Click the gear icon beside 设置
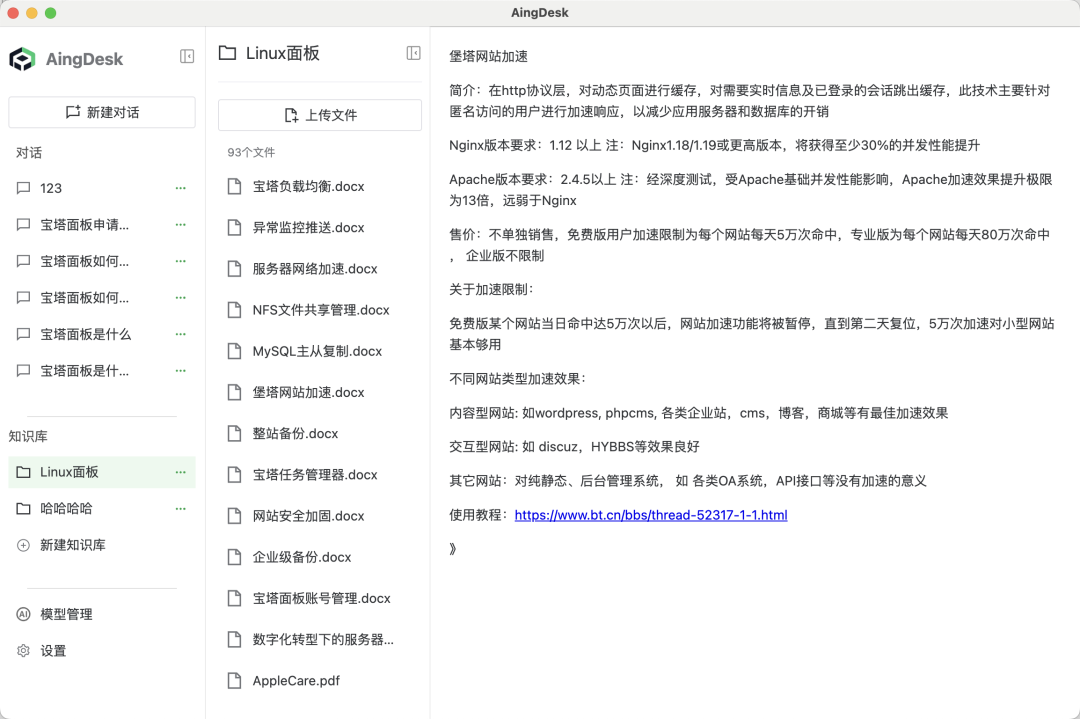 (23, 651)
